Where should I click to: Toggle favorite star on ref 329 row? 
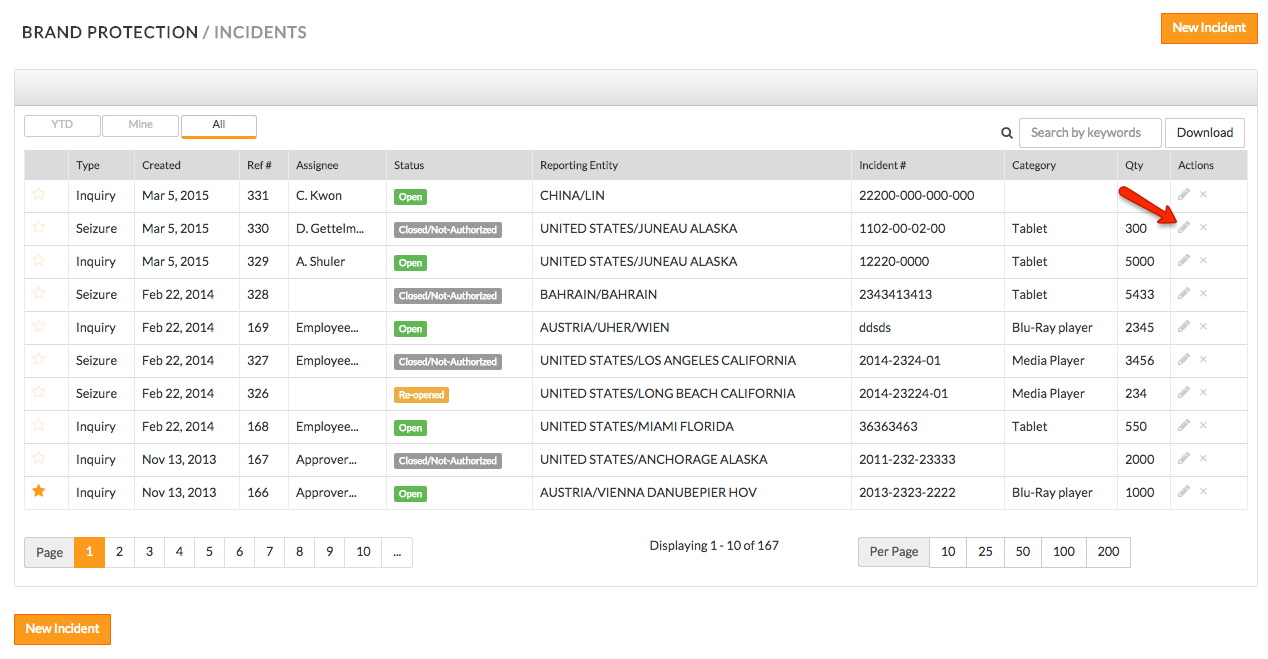pos(39,261)
